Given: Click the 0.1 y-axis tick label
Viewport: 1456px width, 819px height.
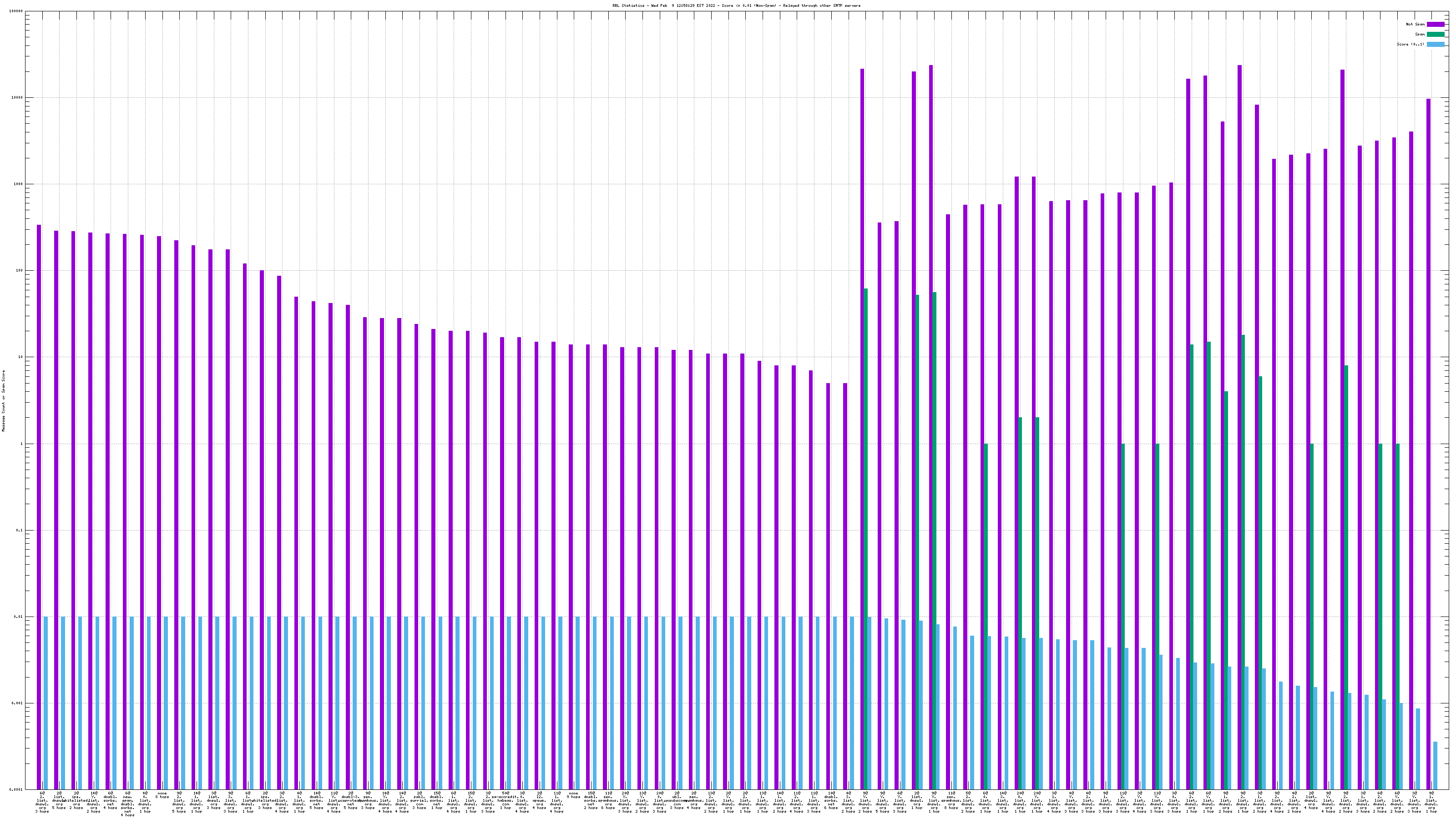Looking at the screenshot, I should coord(20,530).
